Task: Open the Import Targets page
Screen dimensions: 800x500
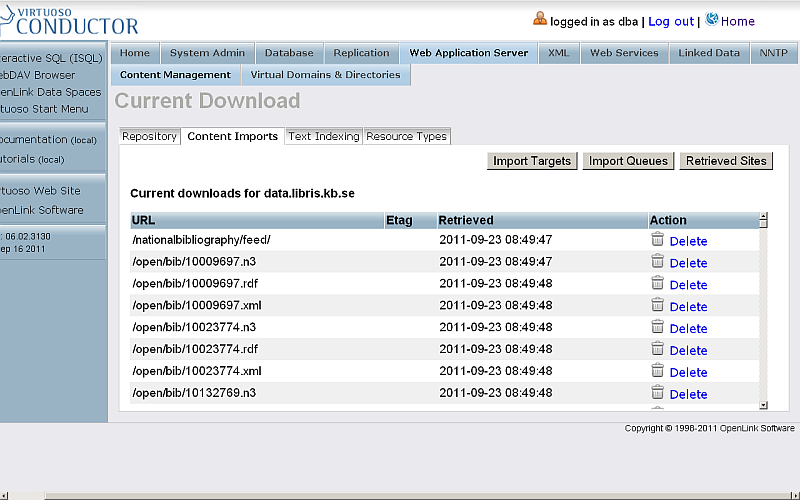Action: (532, 161)
